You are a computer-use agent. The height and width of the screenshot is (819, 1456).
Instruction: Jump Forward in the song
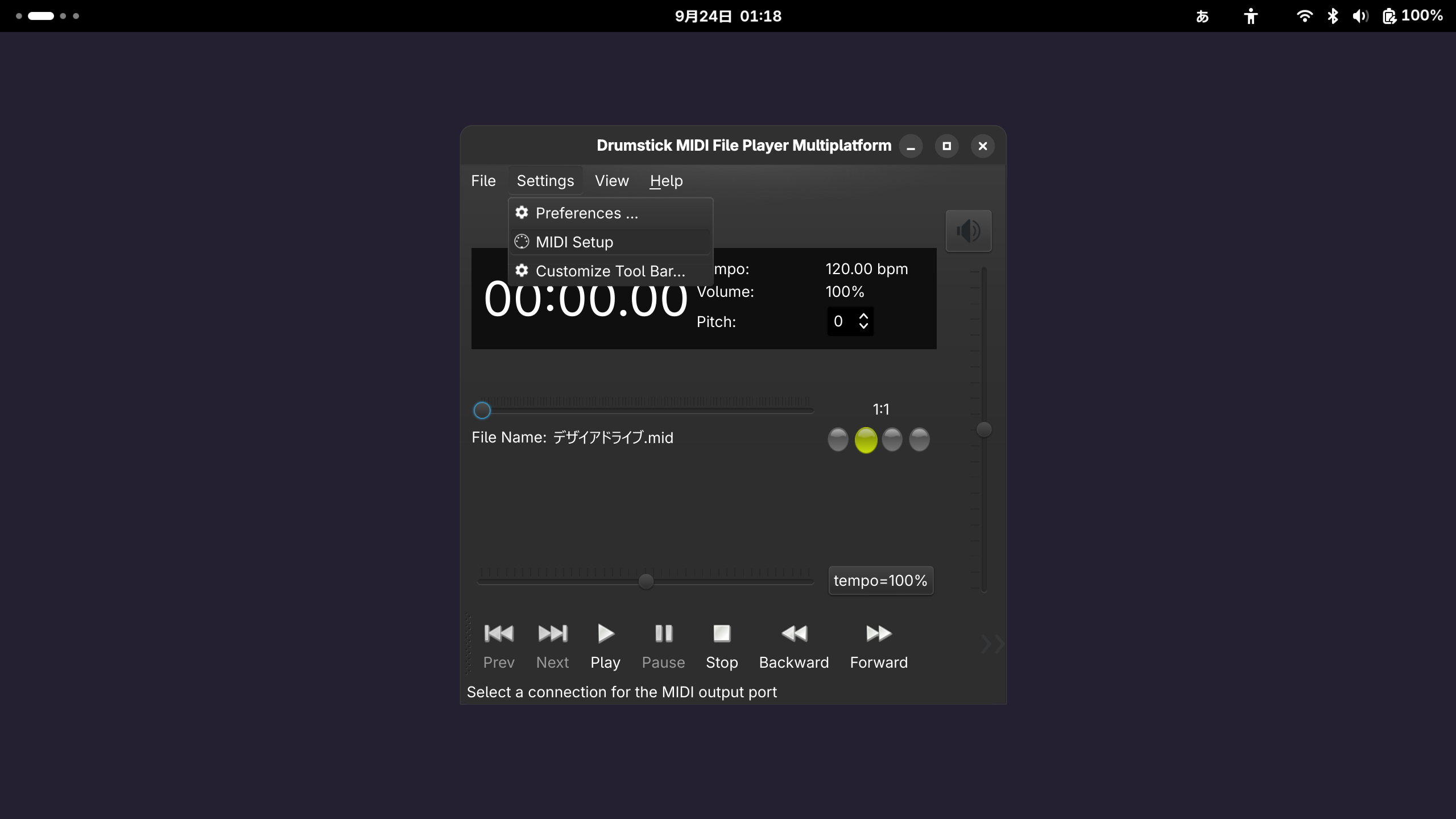pyautogui.click(x=879, y=646)
